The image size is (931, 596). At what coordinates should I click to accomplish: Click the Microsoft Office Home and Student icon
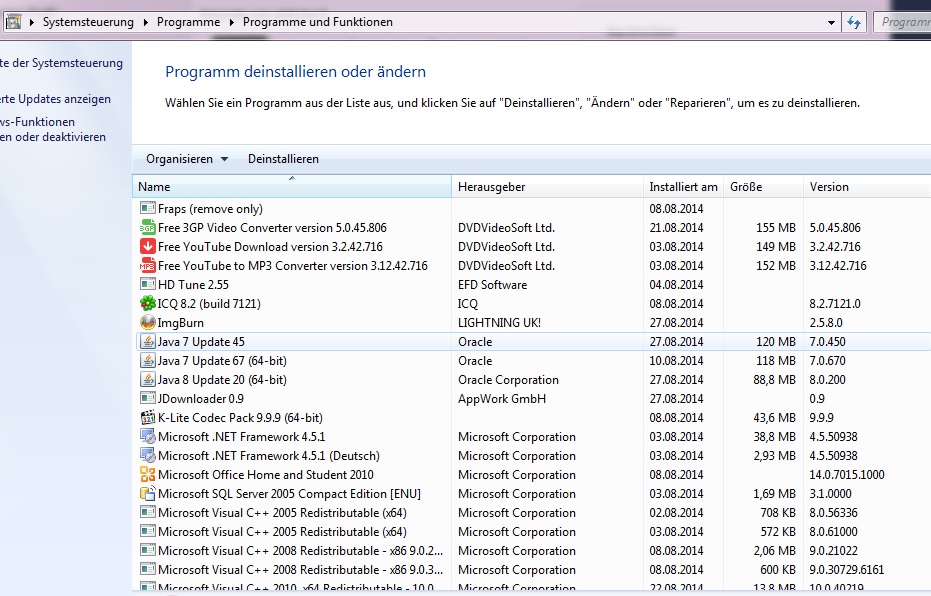click(147, 474)
